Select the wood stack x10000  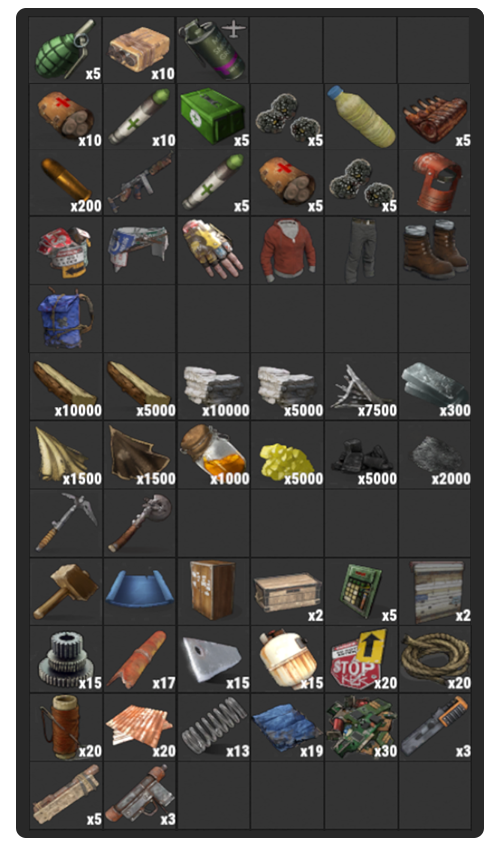[65, 386]
